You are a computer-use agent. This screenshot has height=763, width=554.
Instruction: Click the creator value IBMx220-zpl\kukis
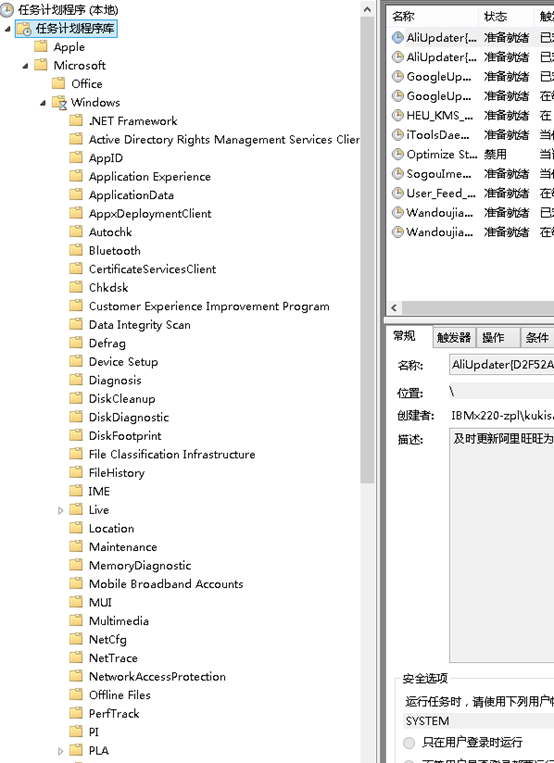pos(502,416)
